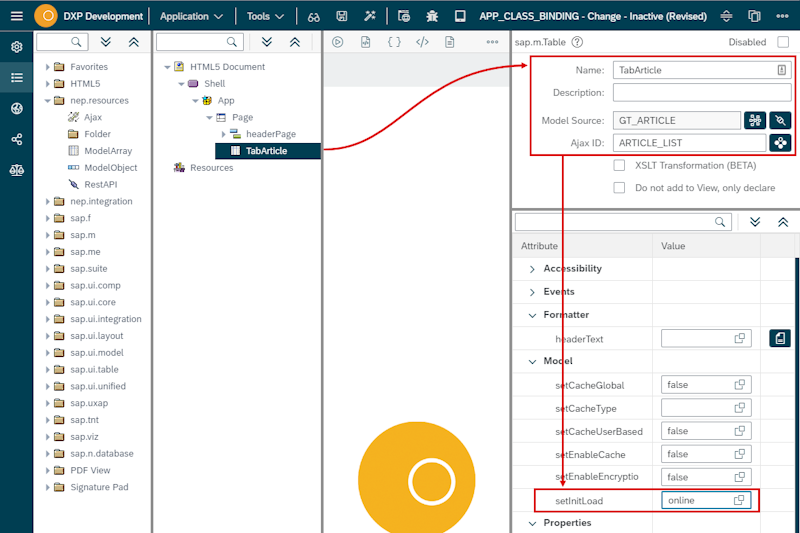Viewport: 800px width, 533px height.
Task: Select the TabArticle node in tree
Action: (266, 151)
